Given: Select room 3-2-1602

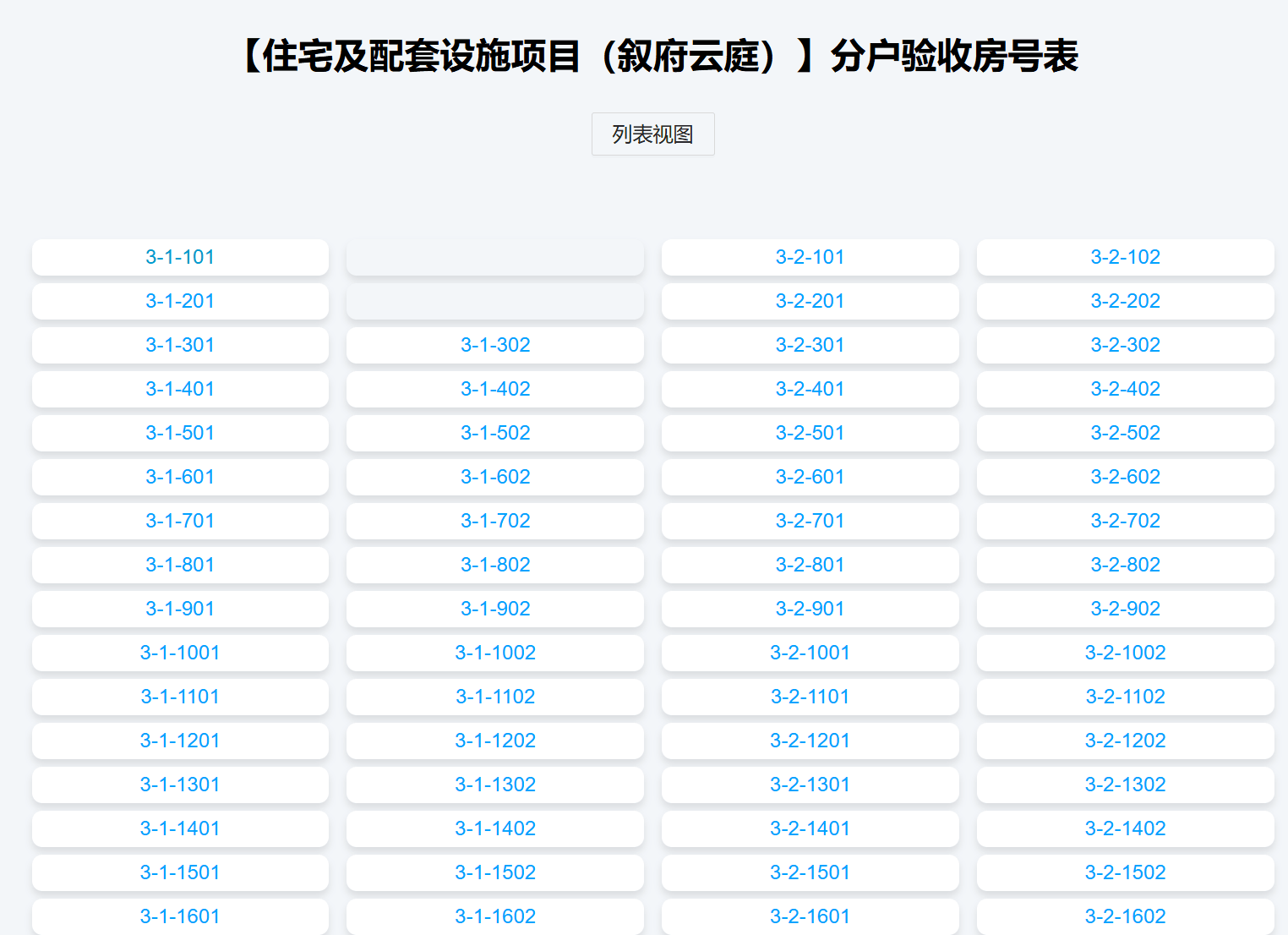Looking at the screenshot, I should tap(1125, 916).
